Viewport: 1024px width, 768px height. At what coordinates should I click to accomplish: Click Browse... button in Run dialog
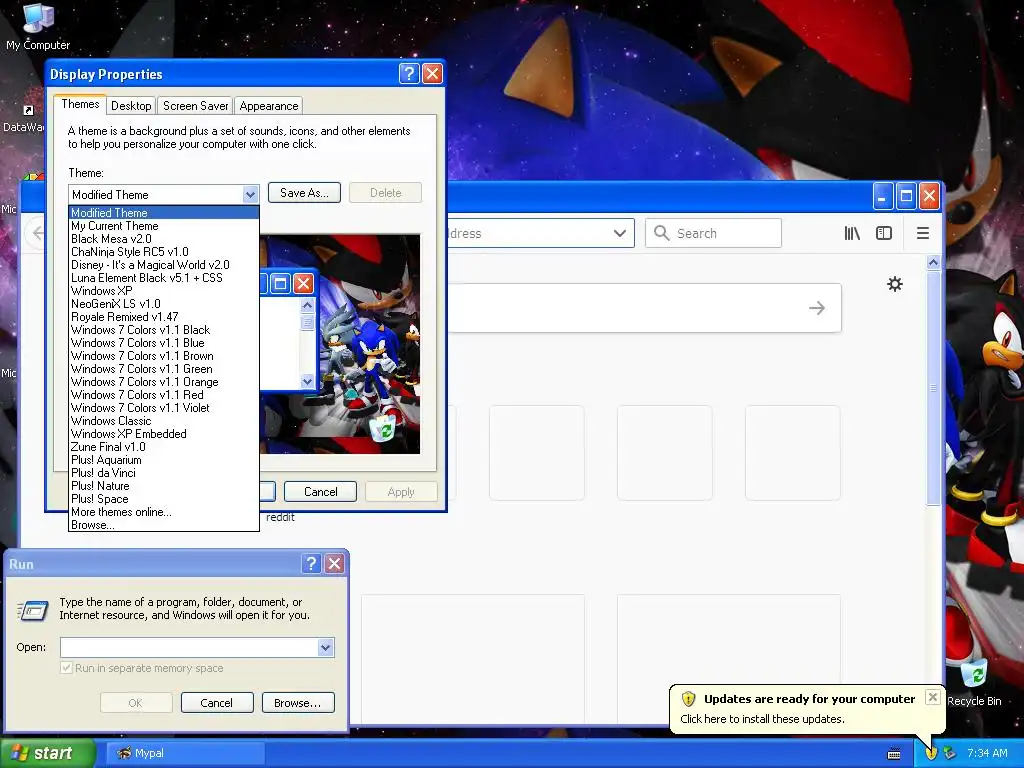click(x=298, y=703)
